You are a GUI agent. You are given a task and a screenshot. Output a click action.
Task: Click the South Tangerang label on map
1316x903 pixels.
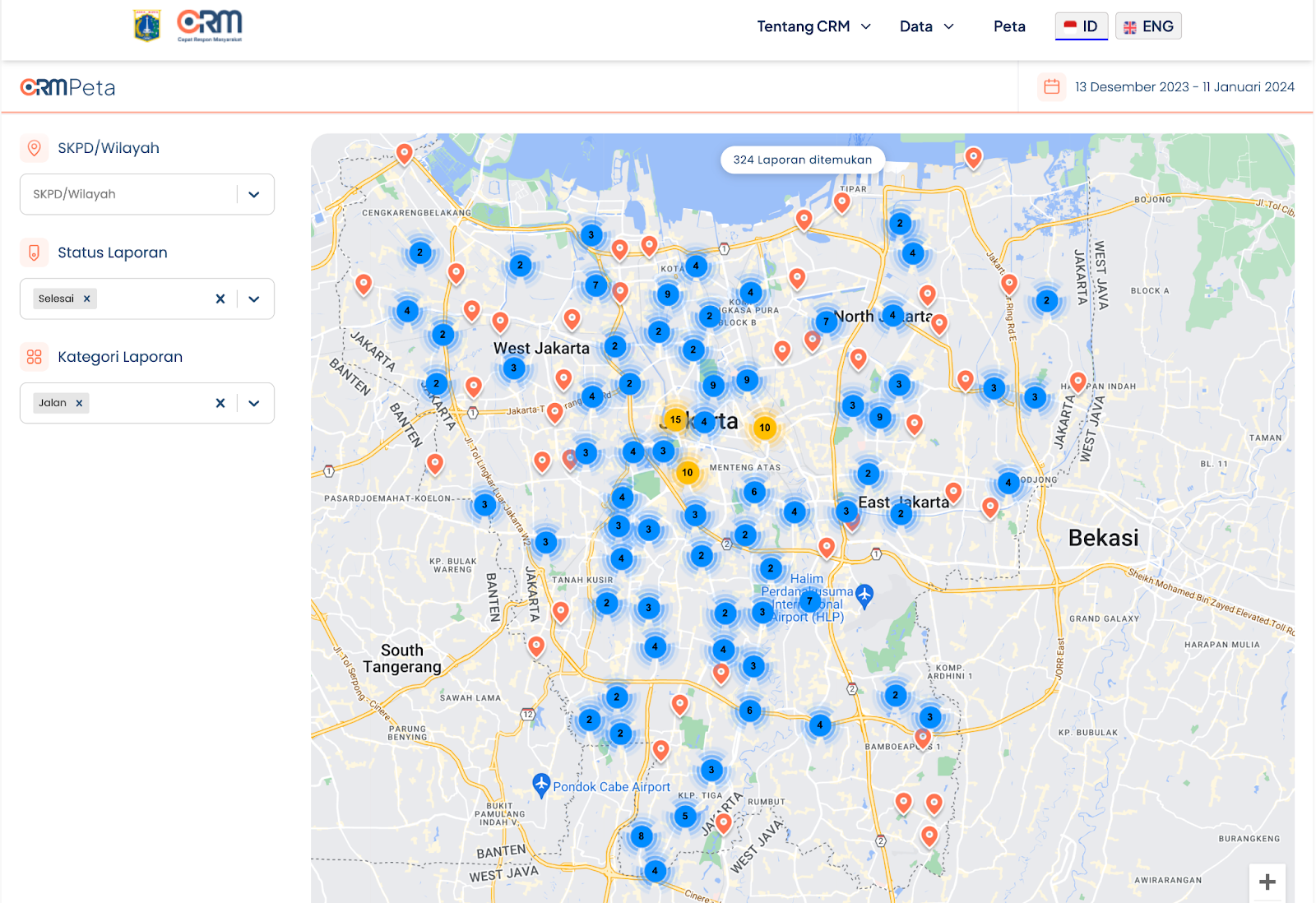pyautogui.click(x=402, y=659)
